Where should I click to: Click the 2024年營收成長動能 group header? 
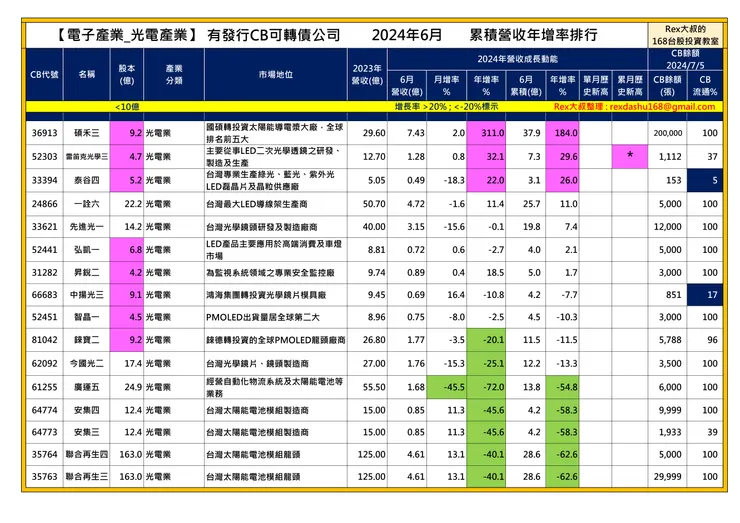pyautogui.click(x=517, y=59)
